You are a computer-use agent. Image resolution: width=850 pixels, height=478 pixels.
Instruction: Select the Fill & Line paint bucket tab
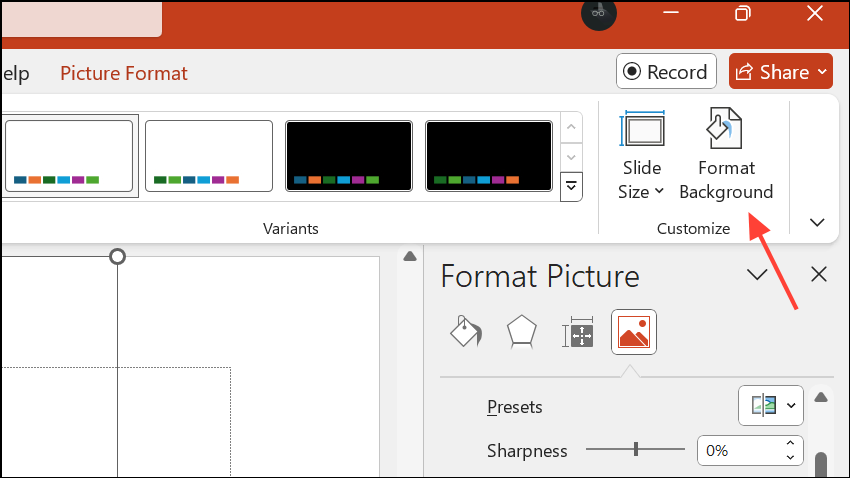(466, 332)
